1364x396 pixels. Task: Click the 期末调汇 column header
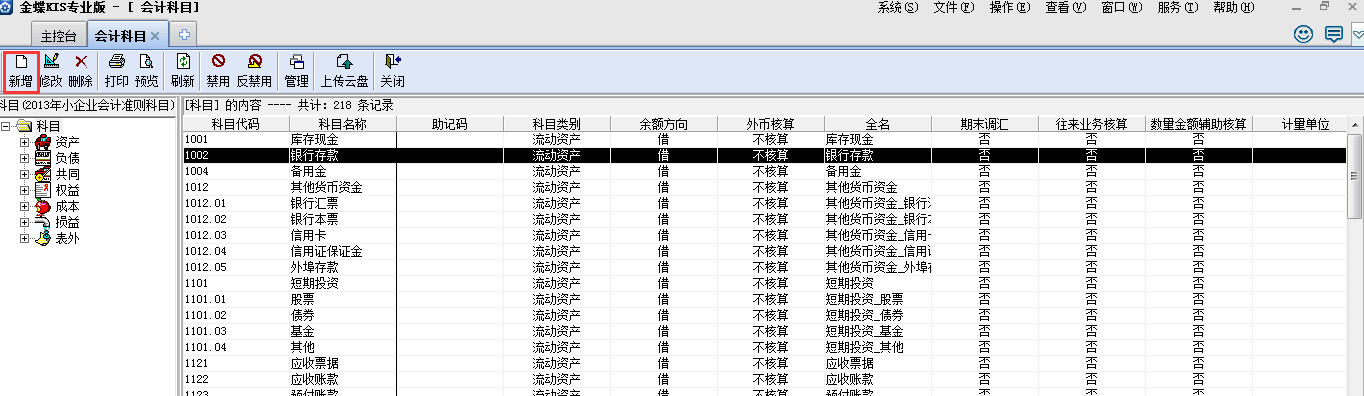(x=985, y=125)
